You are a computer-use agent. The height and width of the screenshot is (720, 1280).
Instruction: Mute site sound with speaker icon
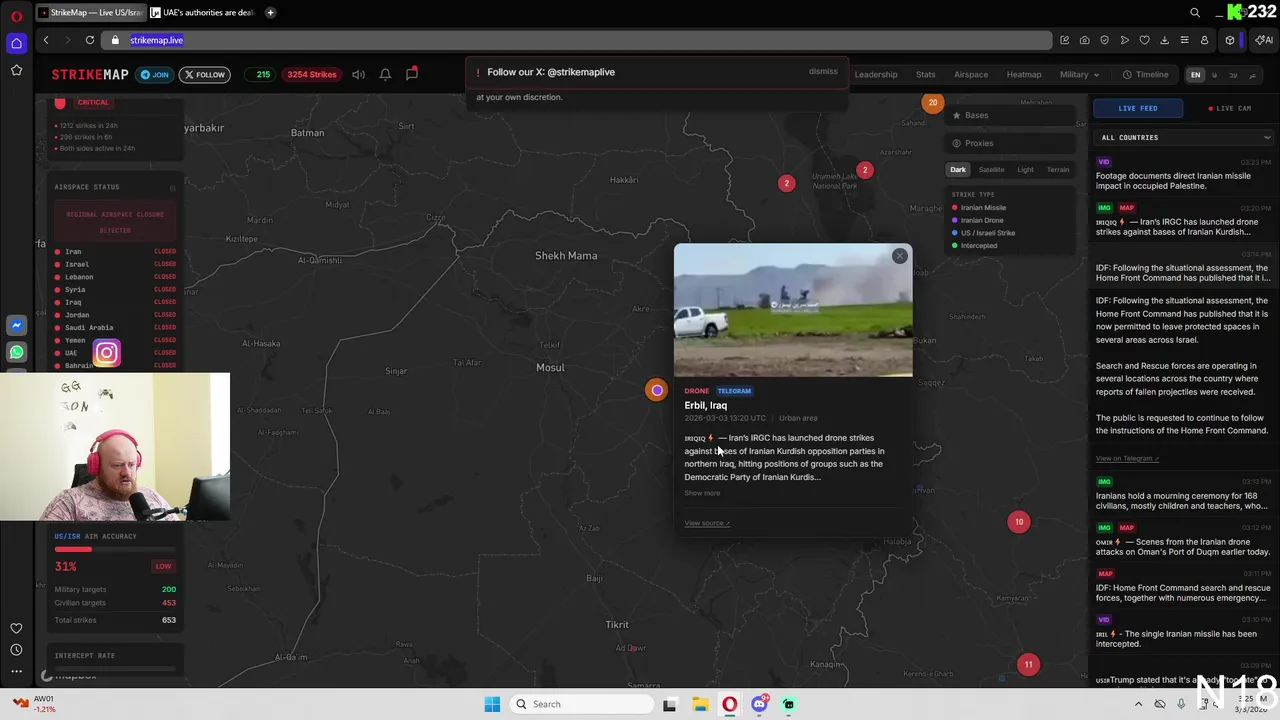[x=358, y=74]
